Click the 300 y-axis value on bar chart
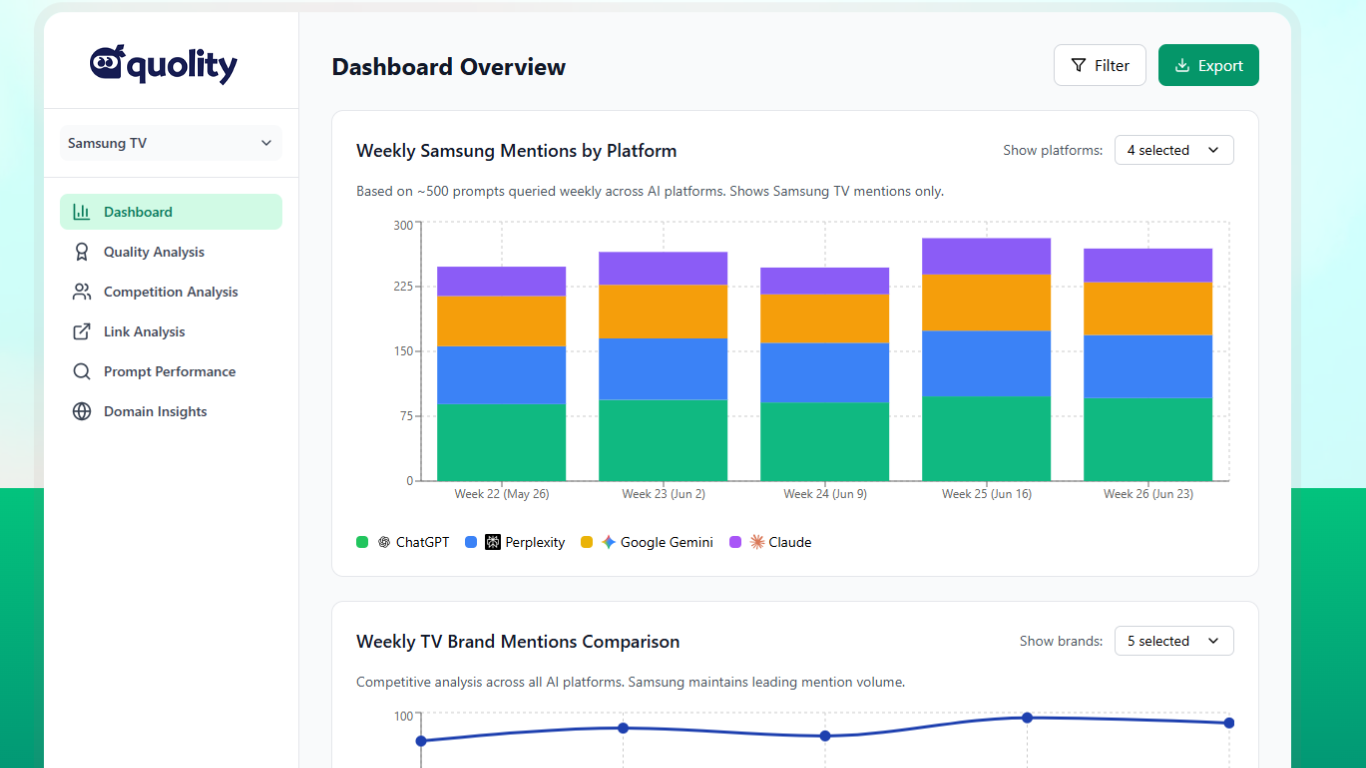The width and height of the screenshot is (1366, 768). [403, 225]
